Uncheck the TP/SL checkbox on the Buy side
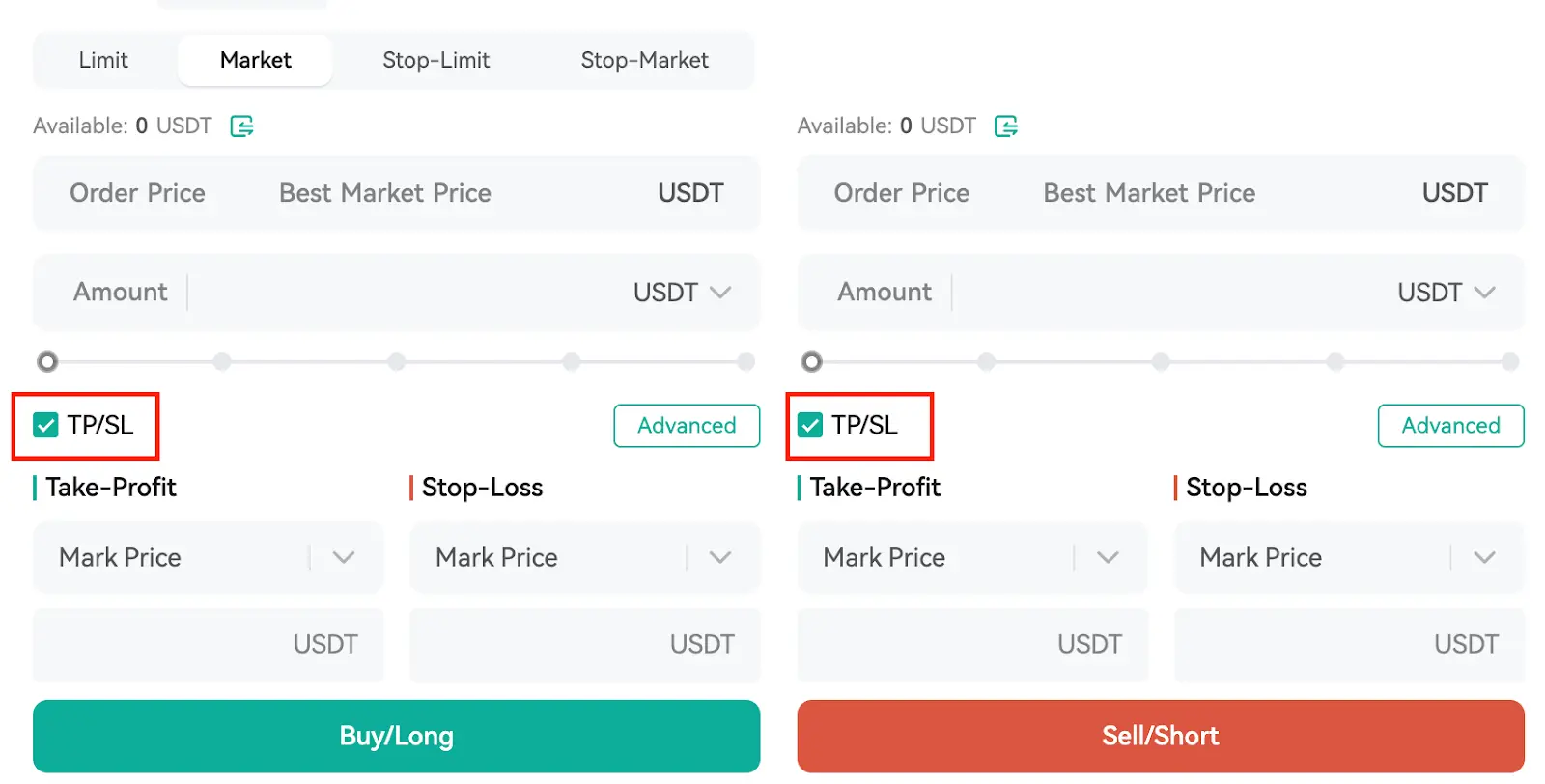1545x784 pixels. pyautogui.click(x=45, y=425)
